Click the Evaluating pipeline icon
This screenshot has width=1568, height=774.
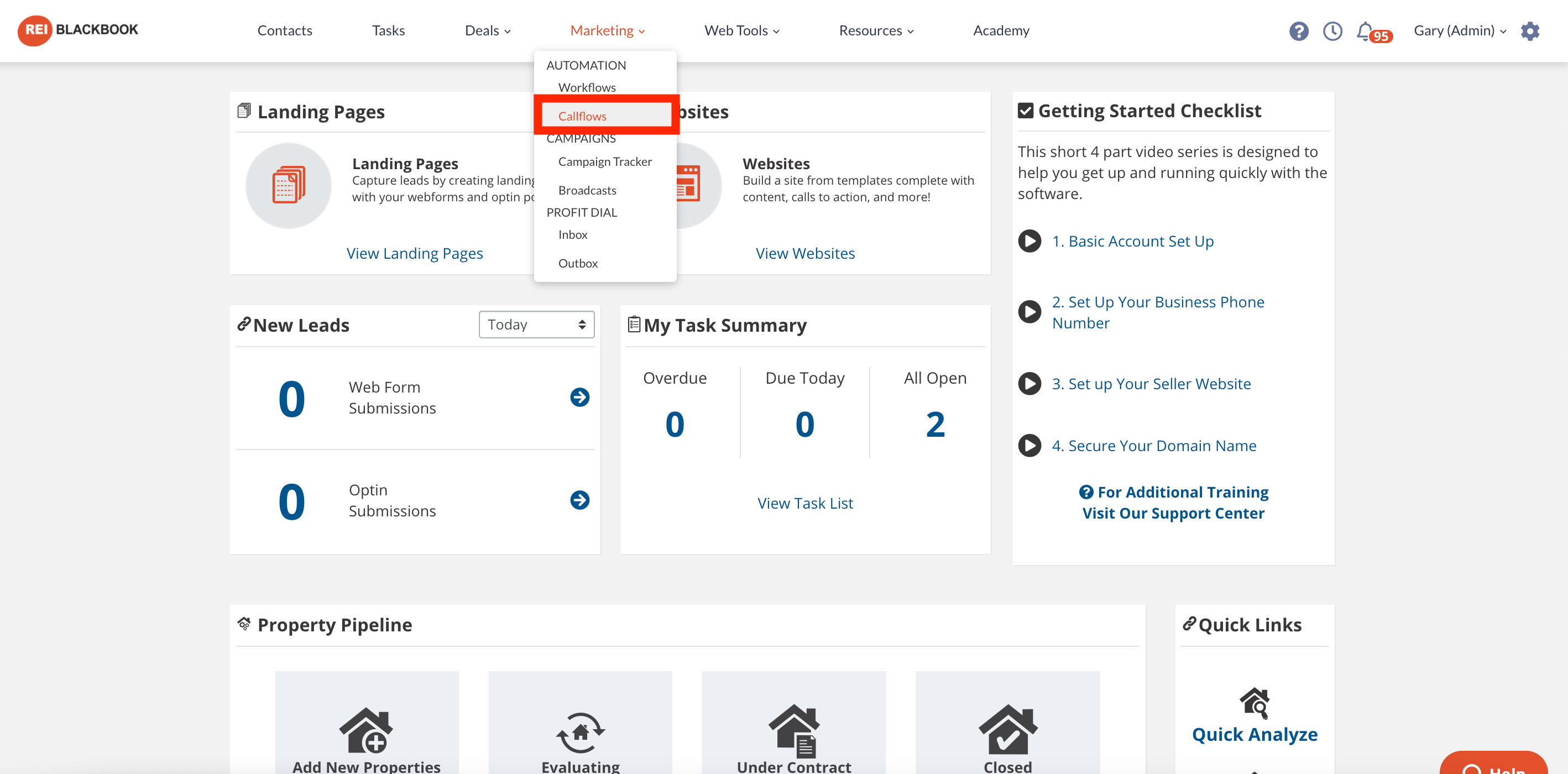click(x=580, y=732)
